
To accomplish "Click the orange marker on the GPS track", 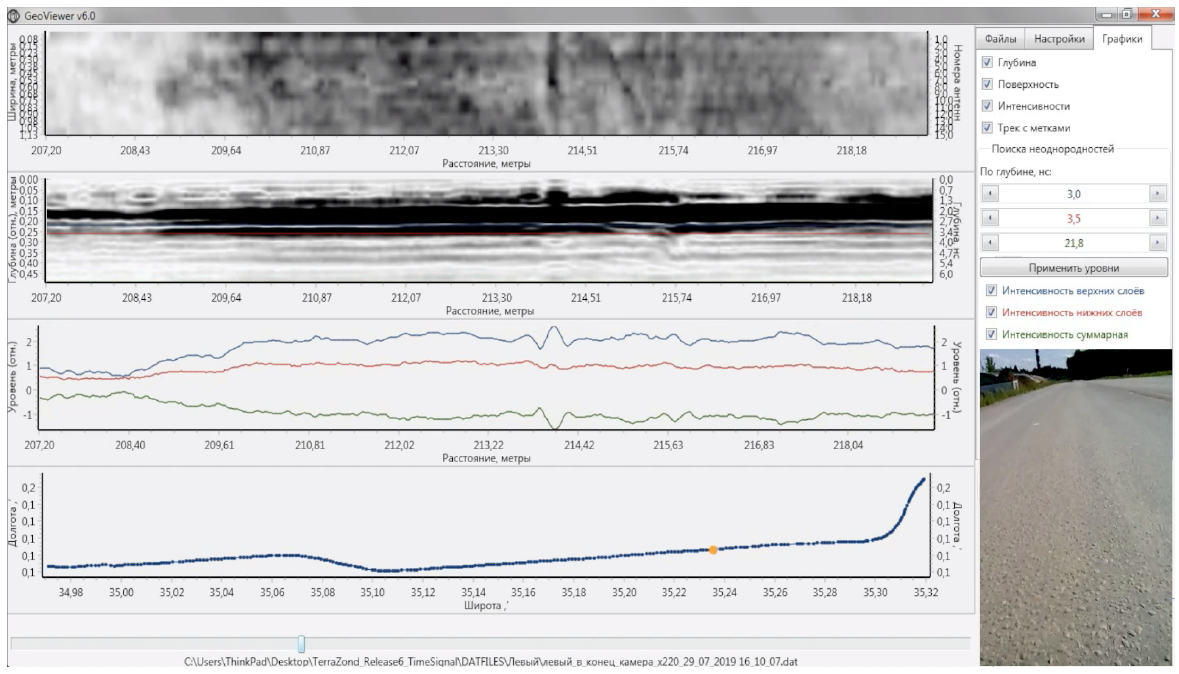I will (713, 550).
